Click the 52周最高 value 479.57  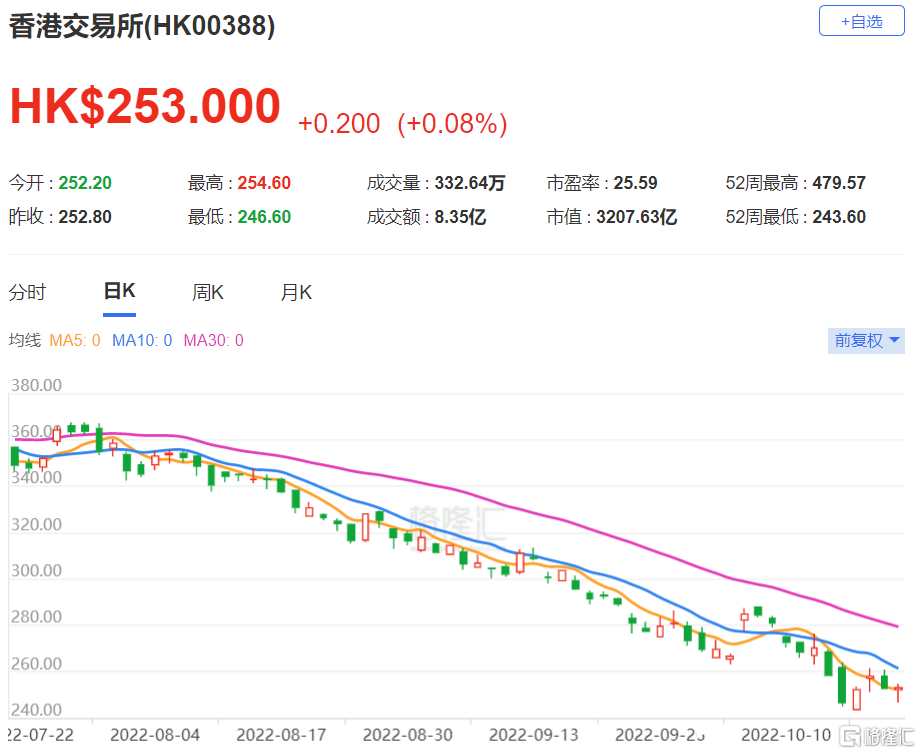839,183
